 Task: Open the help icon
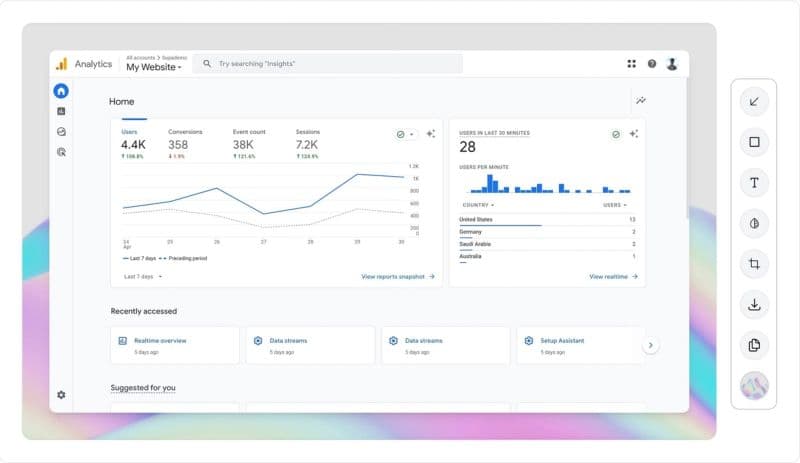tap(652, 64)
